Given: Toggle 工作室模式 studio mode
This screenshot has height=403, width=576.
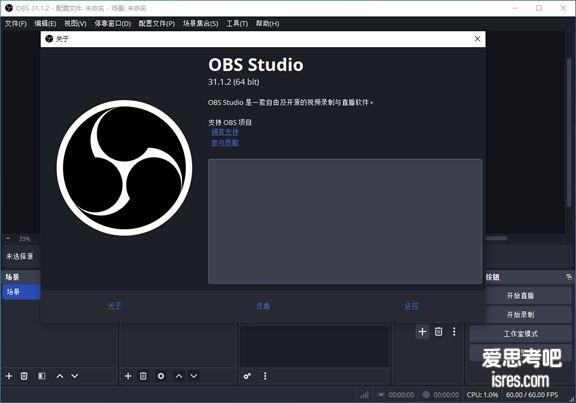Looking at the screenshot, I should pyautogui.click(x=520, y=334).
